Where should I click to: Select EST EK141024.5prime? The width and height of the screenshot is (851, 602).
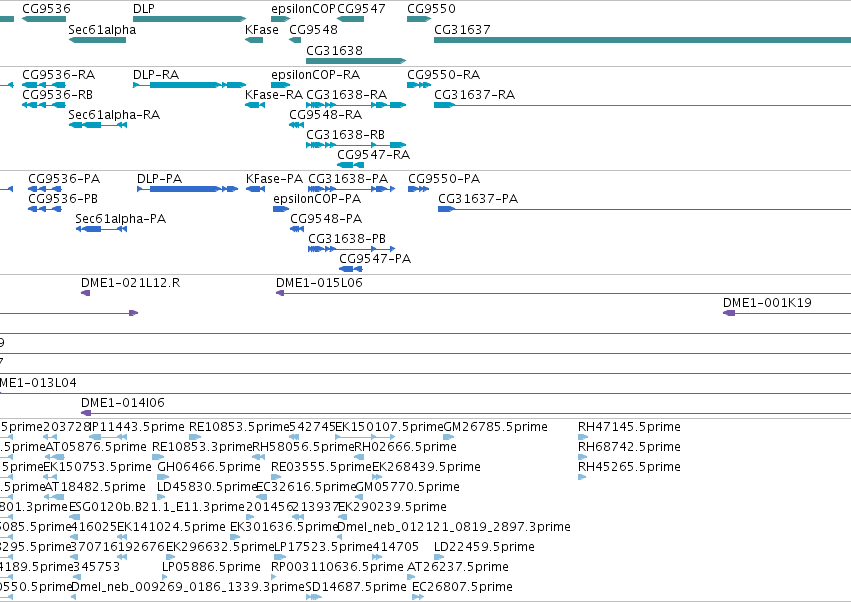(172, 527)
